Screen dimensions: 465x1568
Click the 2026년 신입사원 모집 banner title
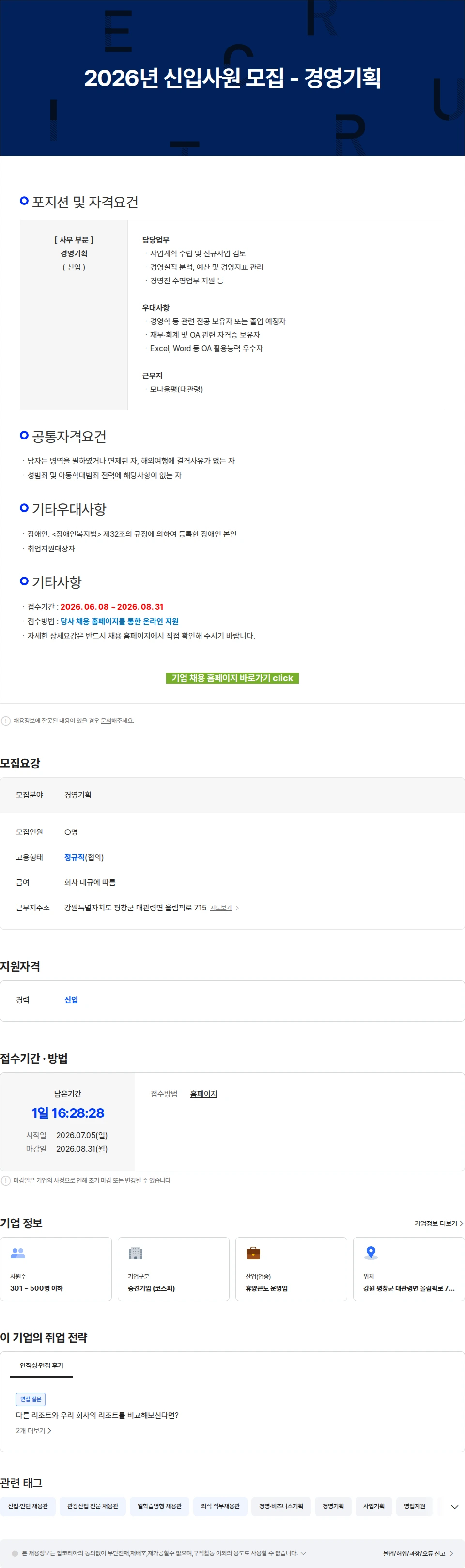(232, 78)
